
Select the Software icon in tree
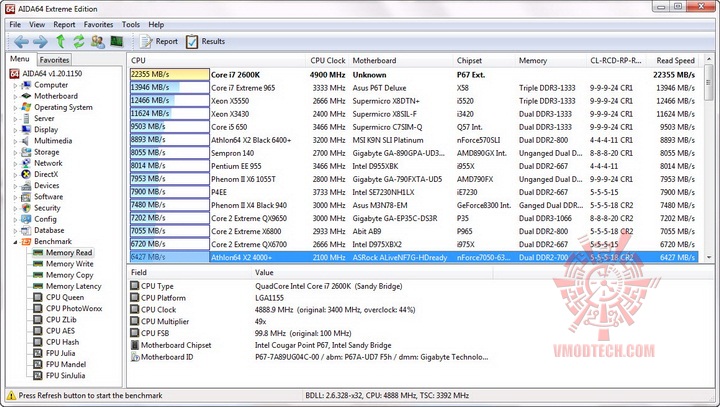pos(26,197)
